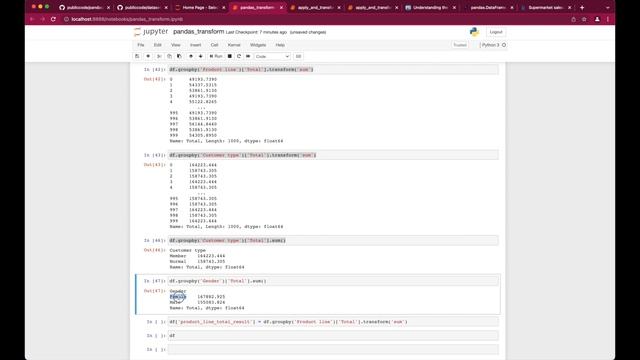Click code cell In [42] with Product line transform

coord(333,69)
